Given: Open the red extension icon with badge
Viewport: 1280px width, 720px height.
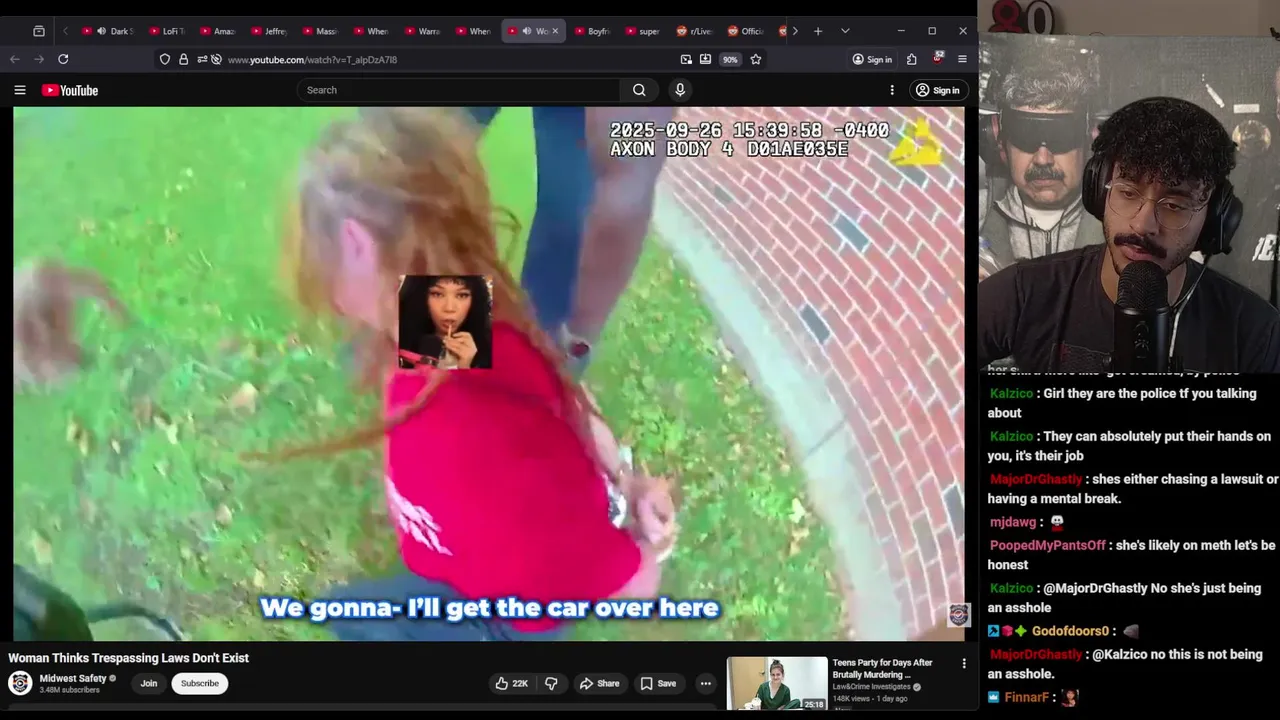Looking at the screenshot, I should coord(938,59).
